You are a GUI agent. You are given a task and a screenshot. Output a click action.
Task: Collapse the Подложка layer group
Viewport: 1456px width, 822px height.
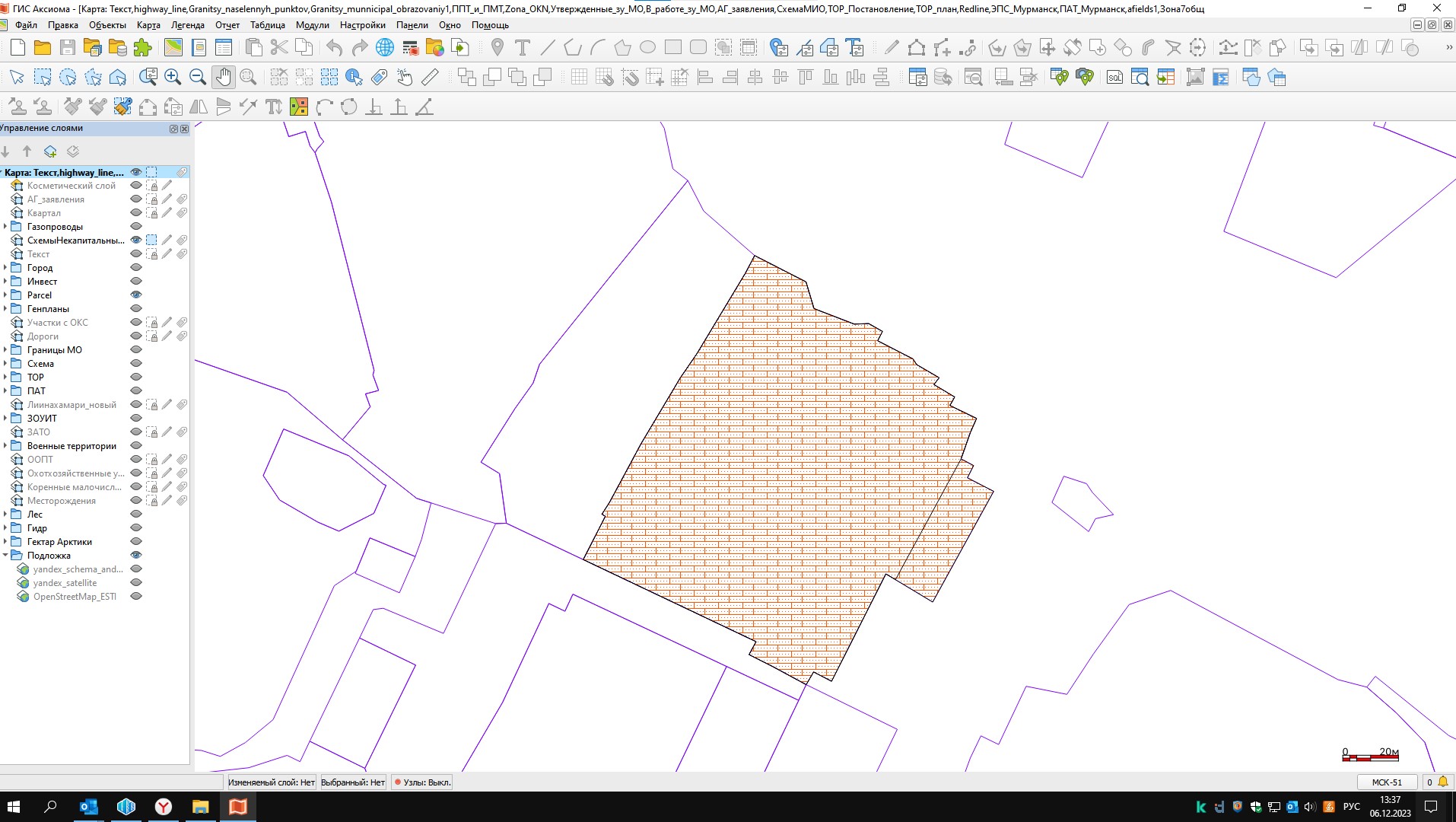(5, 556)
